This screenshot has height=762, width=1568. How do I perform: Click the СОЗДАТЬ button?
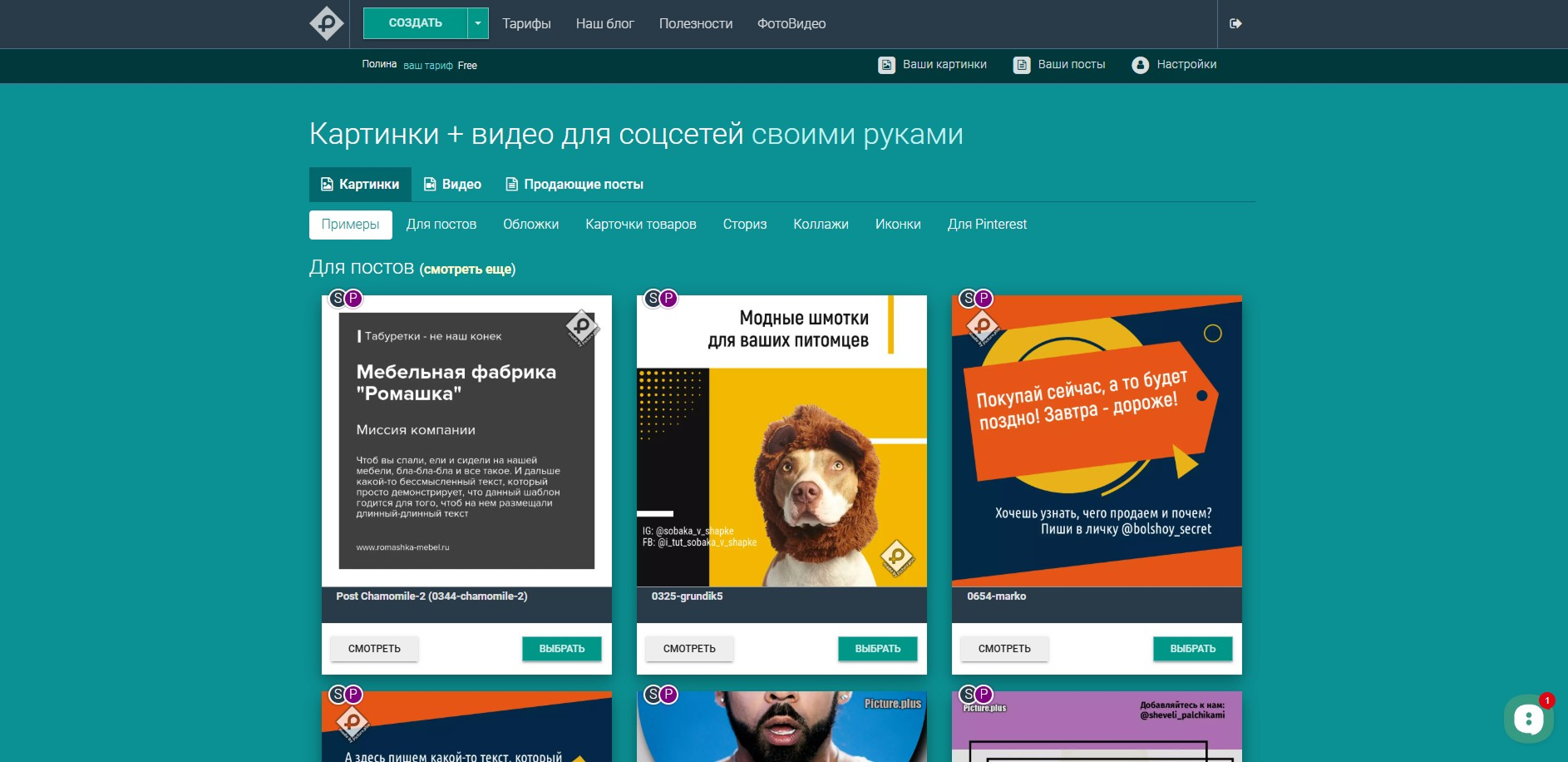tap(416, 23)
